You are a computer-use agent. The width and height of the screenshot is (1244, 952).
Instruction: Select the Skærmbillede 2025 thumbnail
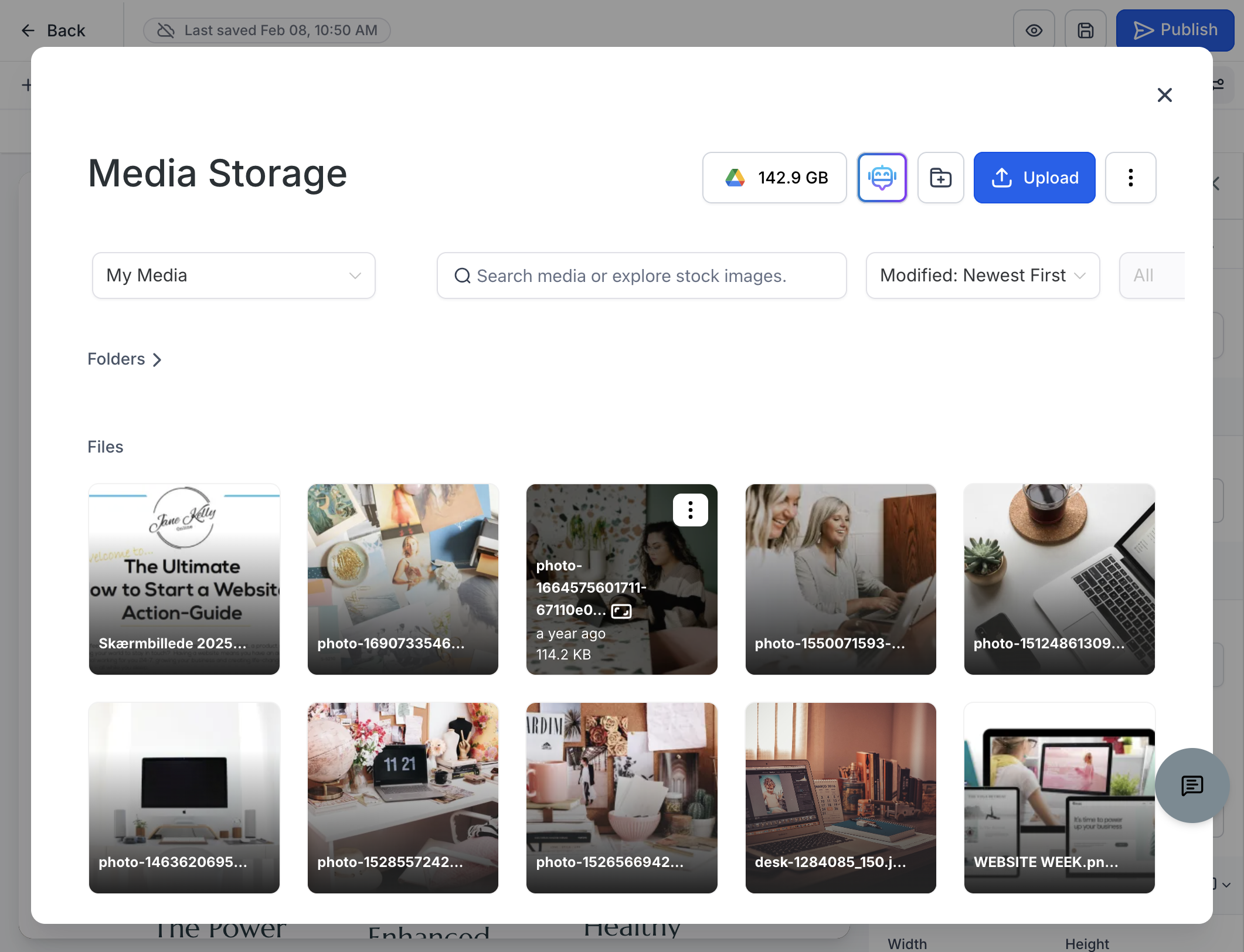[x=184, y=579]
